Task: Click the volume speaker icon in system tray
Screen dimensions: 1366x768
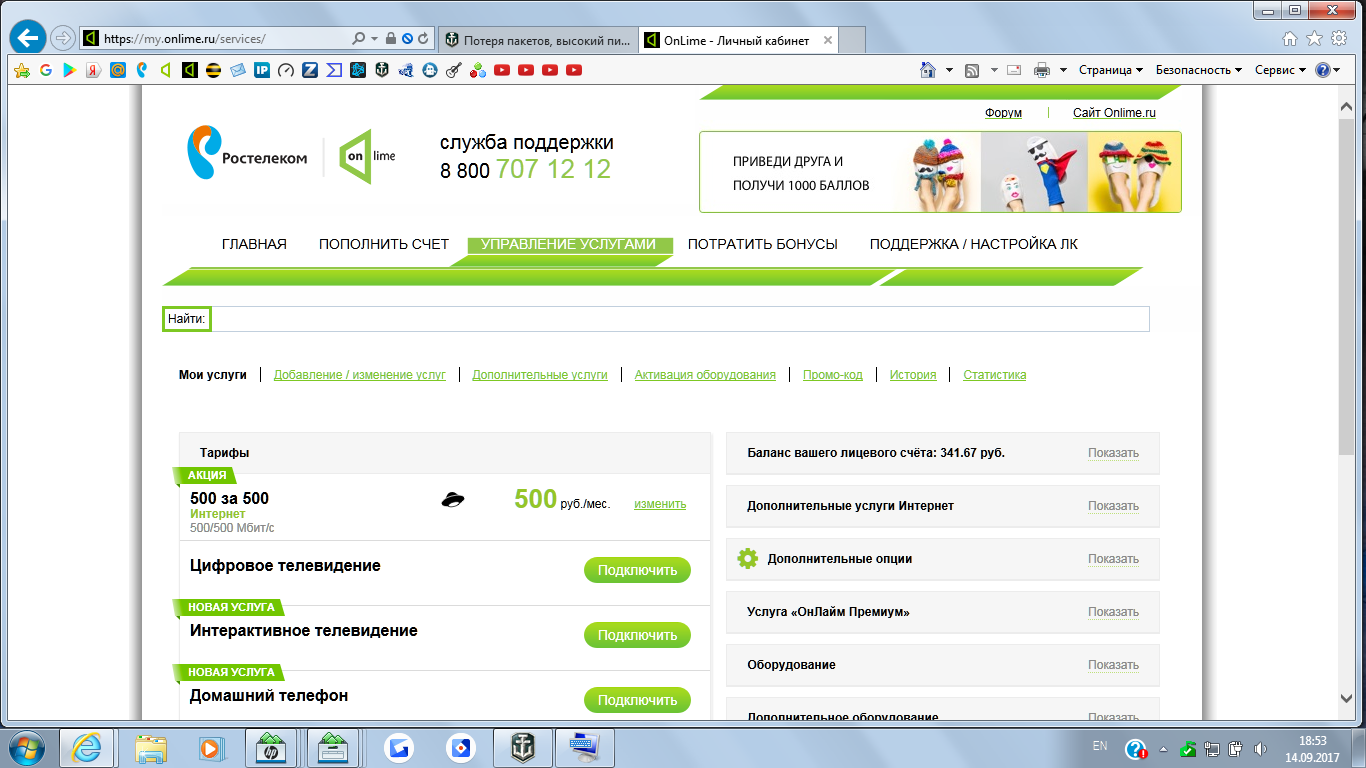Action: [1258, 748]
